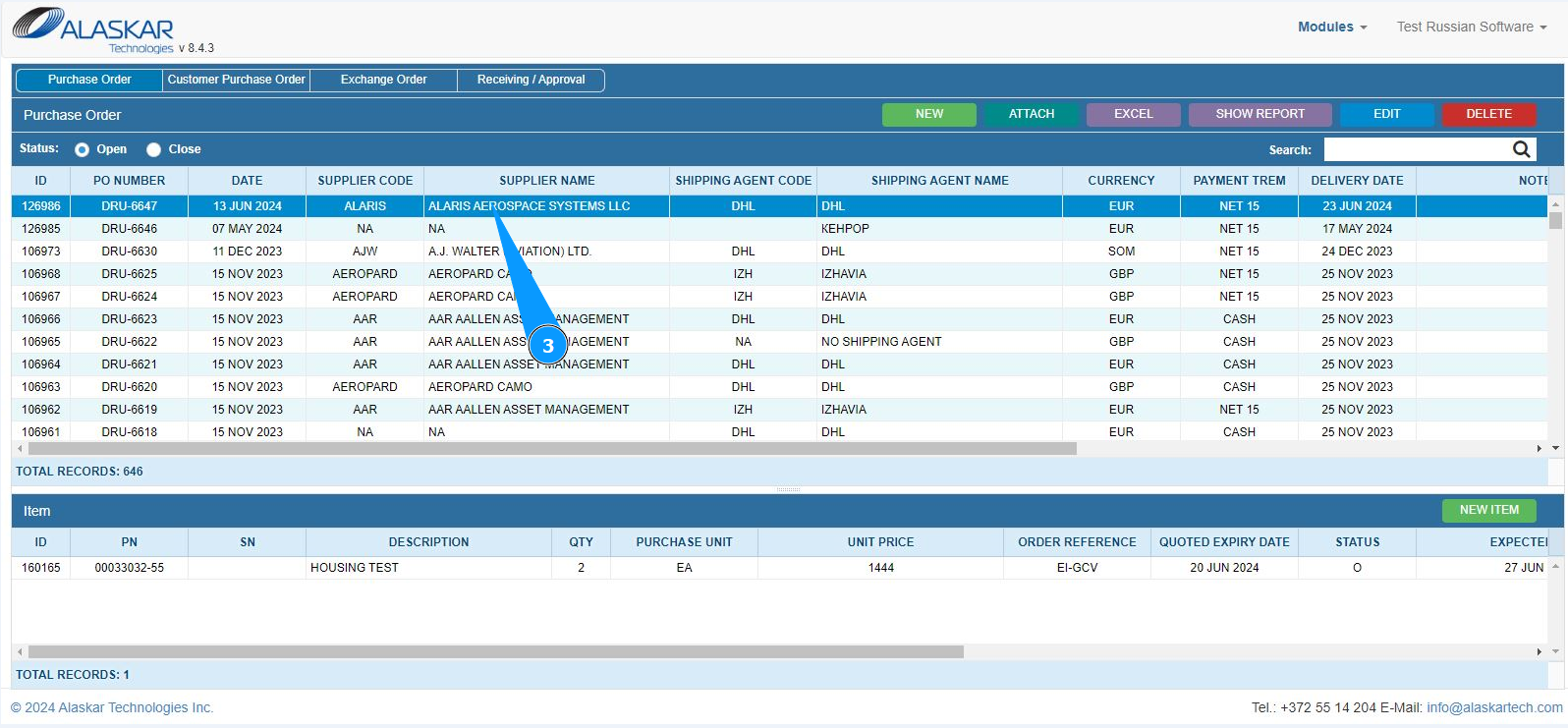Add a line with NEW ITEM button
Image resolution: width=1568 pixels, height=728 pixels.
(x=1488, y=510)
